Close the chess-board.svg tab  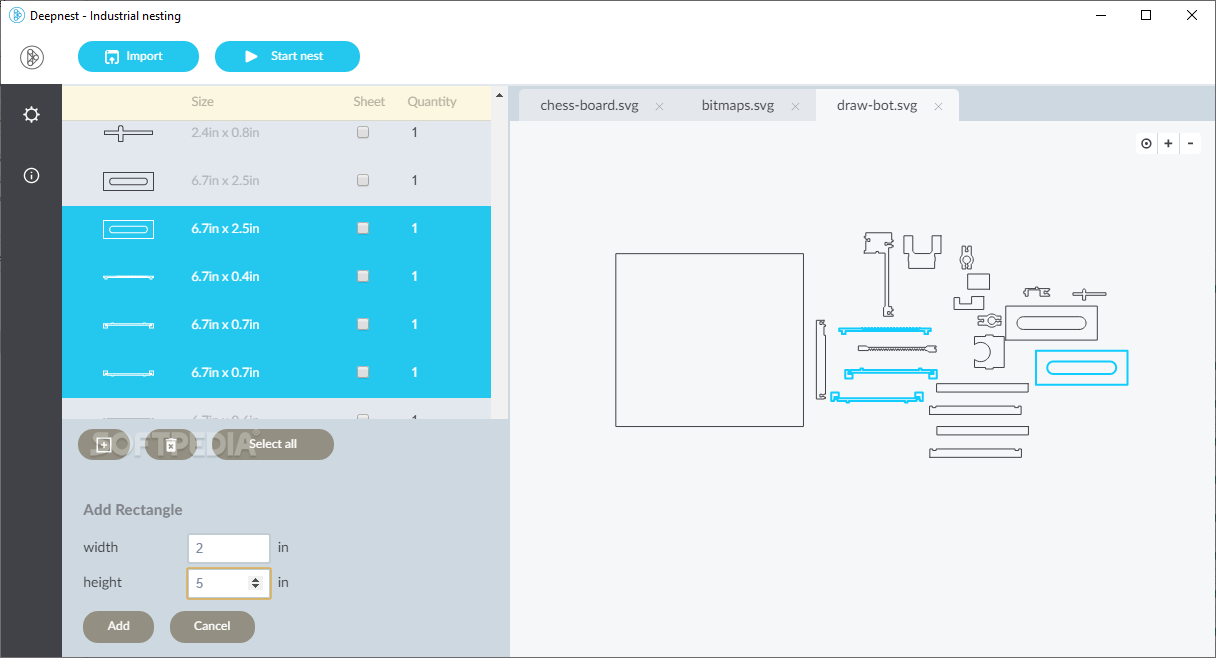[659, 106]
